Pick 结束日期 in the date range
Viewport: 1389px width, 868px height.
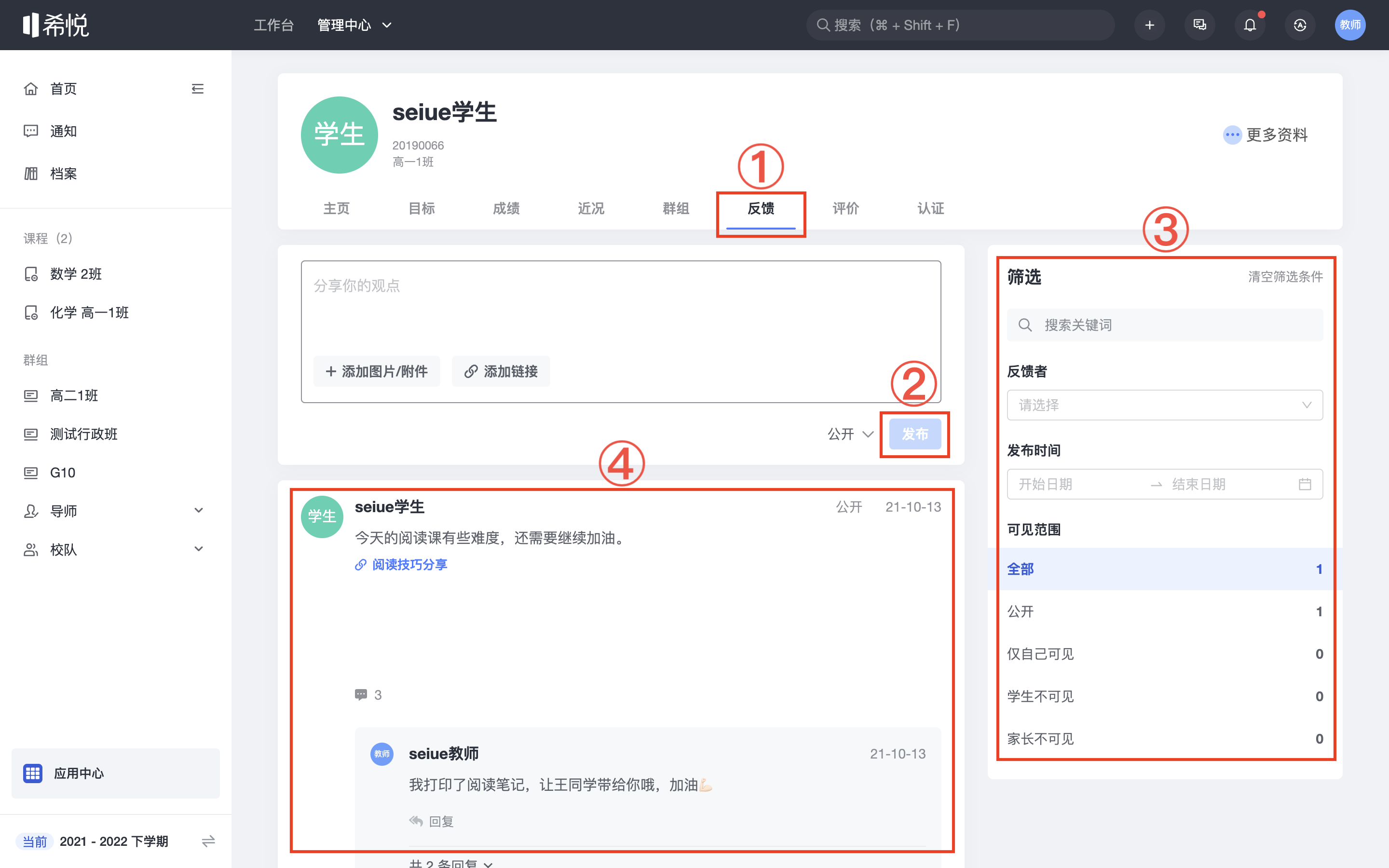(1198, 485)
